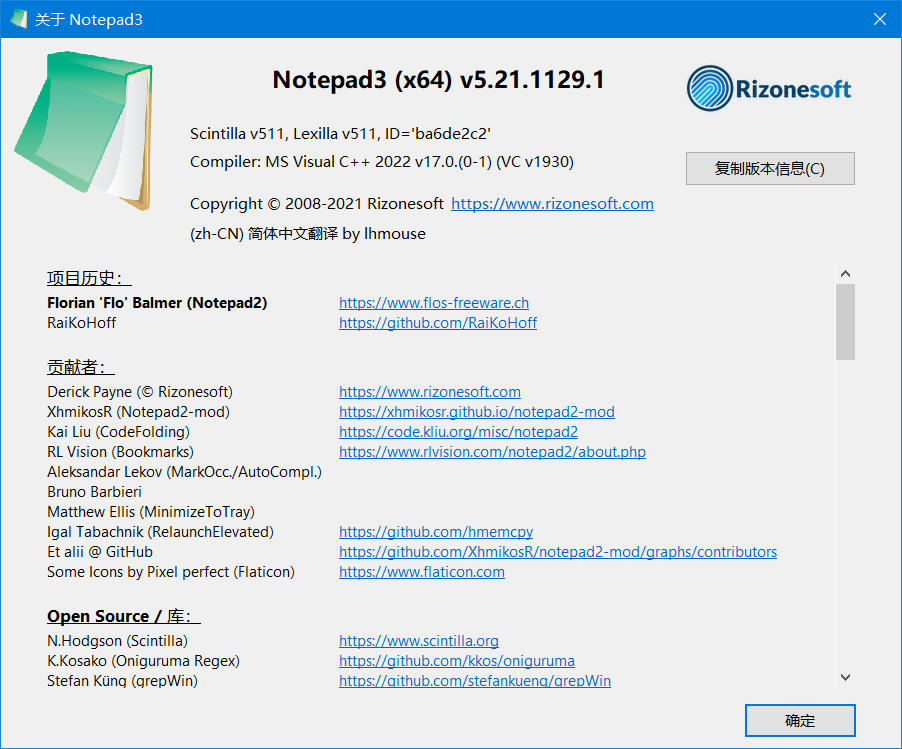The image size is (902, 749).
Task: Close the About Notepad3 dialog
Action: (880, 19)
